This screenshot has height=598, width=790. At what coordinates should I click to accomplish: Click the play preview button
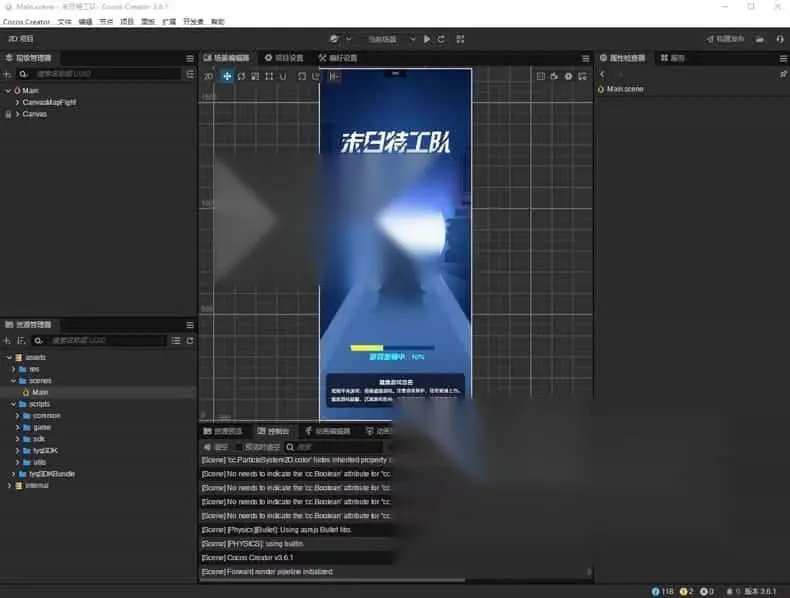point(427,39)
